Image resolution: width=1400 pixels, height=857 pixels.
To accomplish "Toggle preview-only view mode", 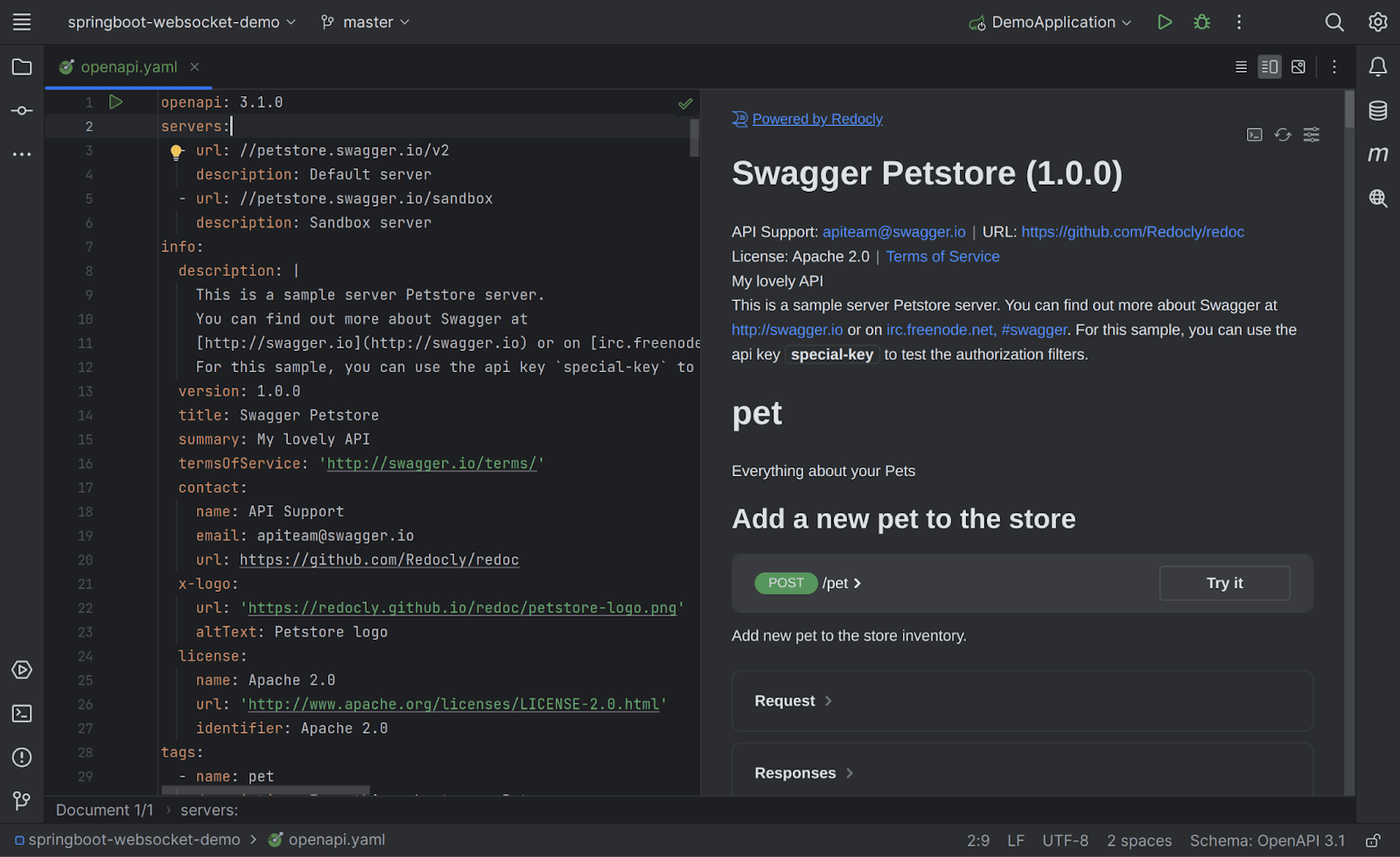I will (1298, 67).
